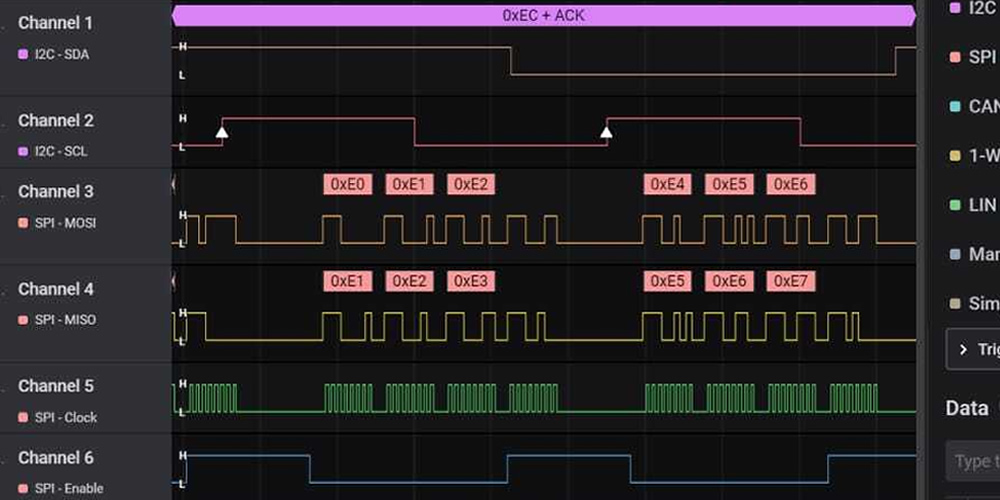Viewport: 1000px width, 500px height.
Task: Click the 0xE2 bubble on the MOSI row
Action: pos(471,184)
